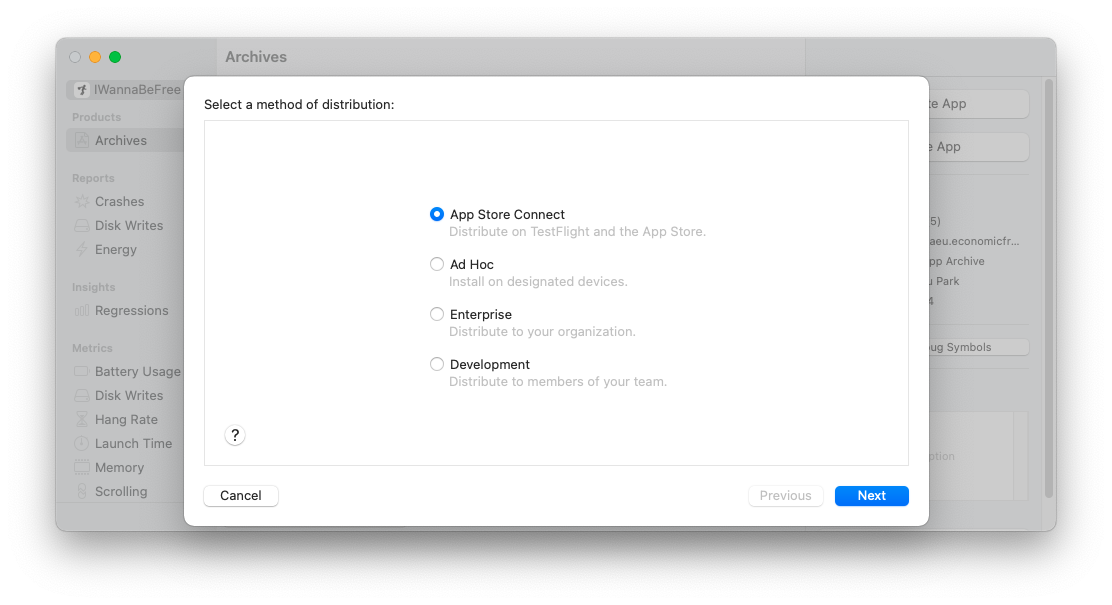Choose the Ad Hoc distribution option
This screenshot has height=605, width=1112.
tap(437, 264)
